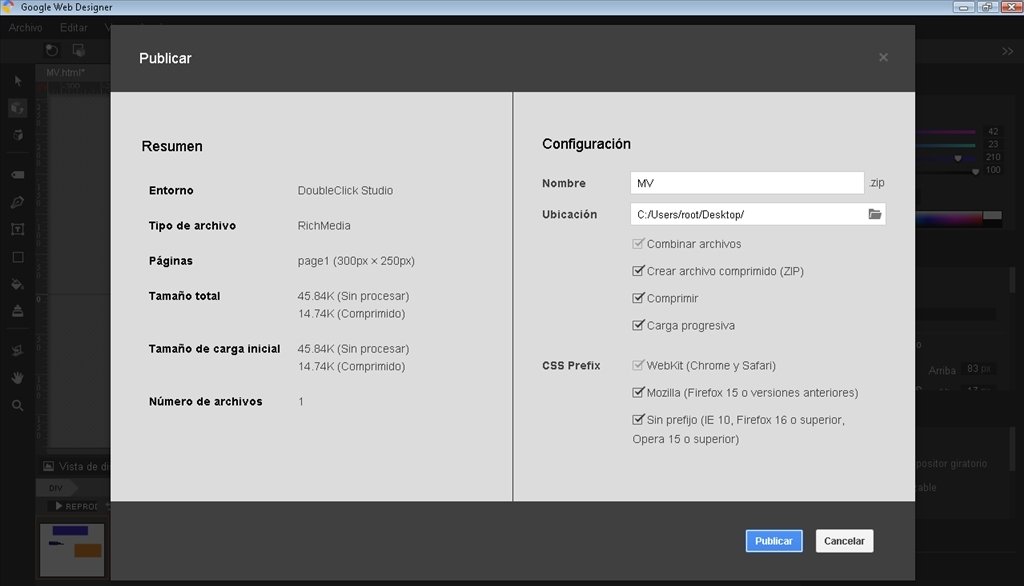Click the blue Publicar button
This screenshot has height=586, width=1024.
pyautogui.click(x=774, y=541)
